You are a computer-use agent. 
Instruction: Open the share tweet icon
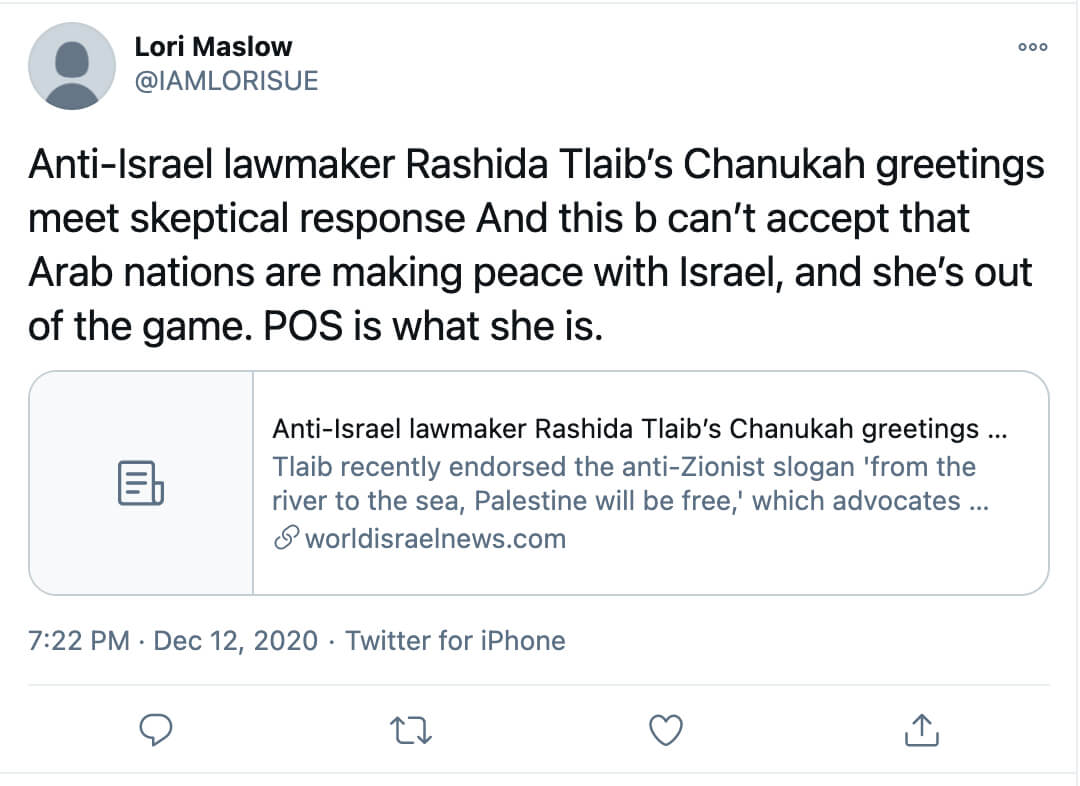tap(919, 731)
